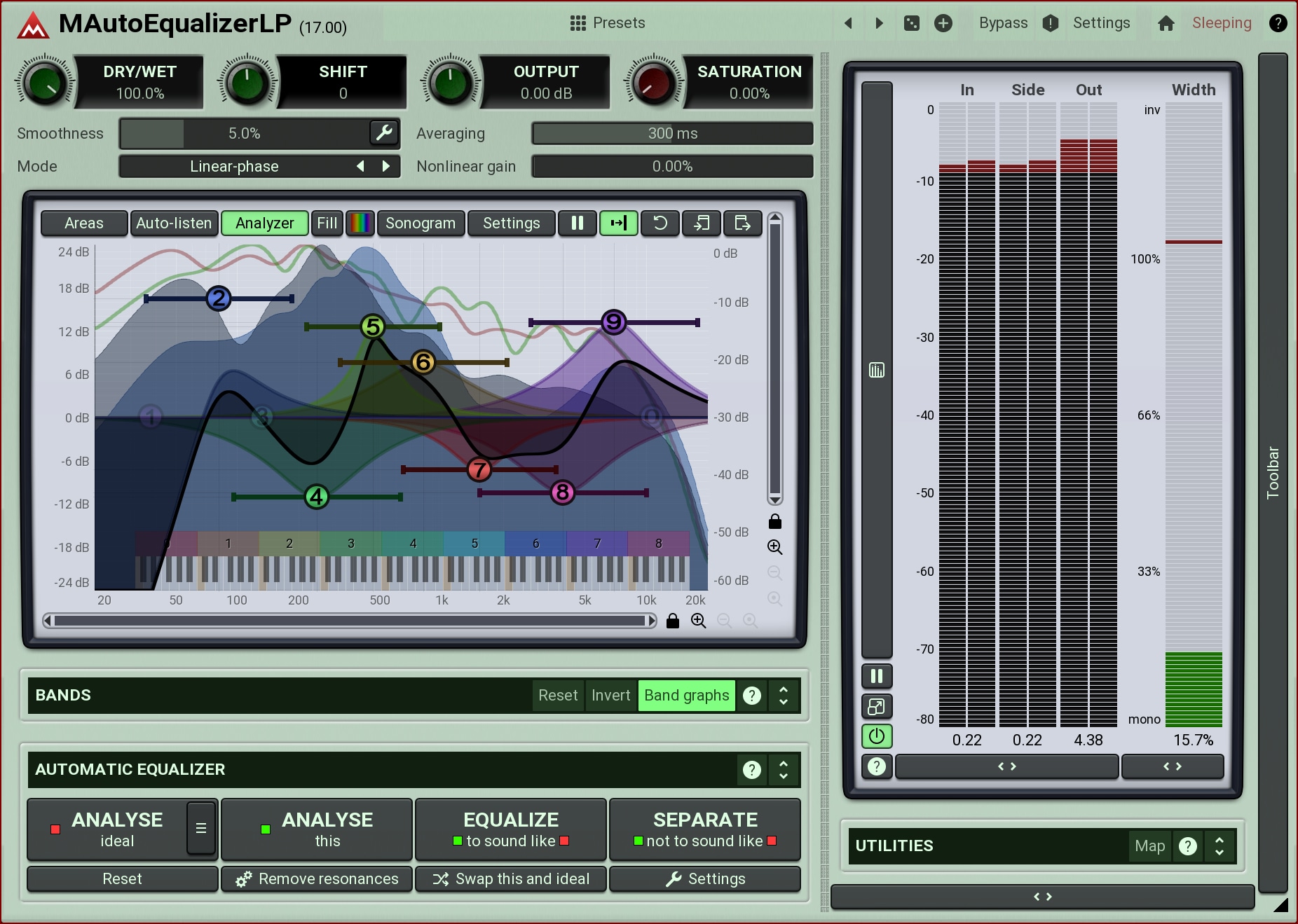
Task: Click the horizontal axis lock icon
Action: point(673,621)
